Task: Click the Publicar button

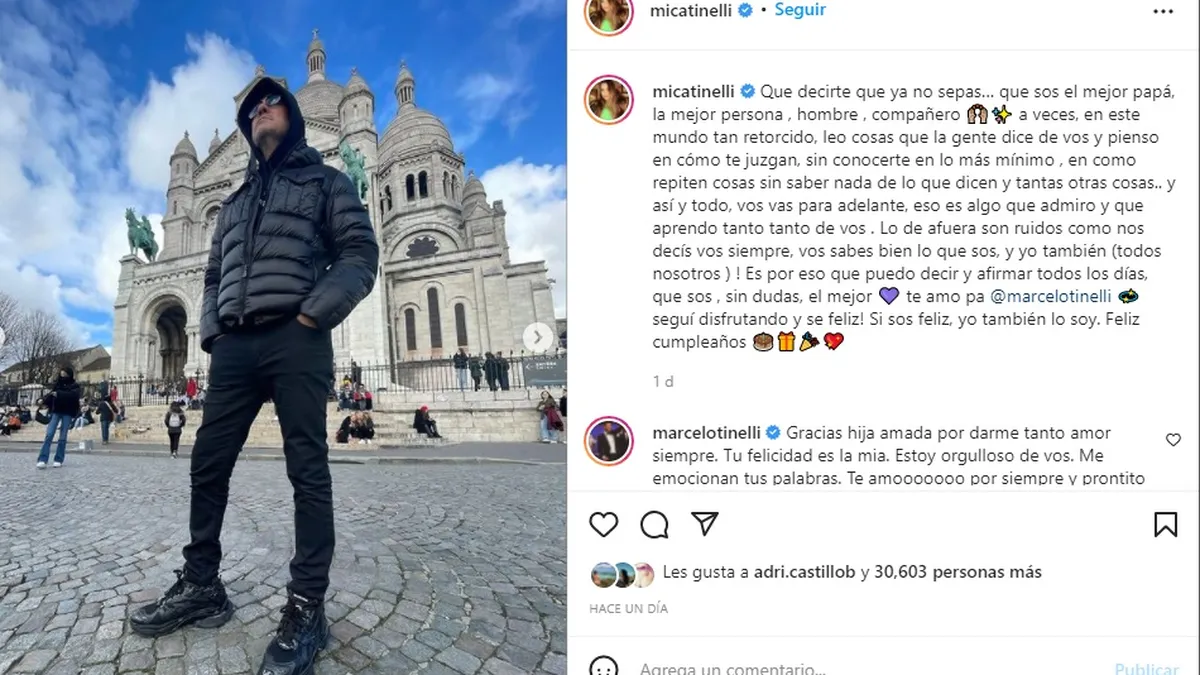Action: 1147,668
